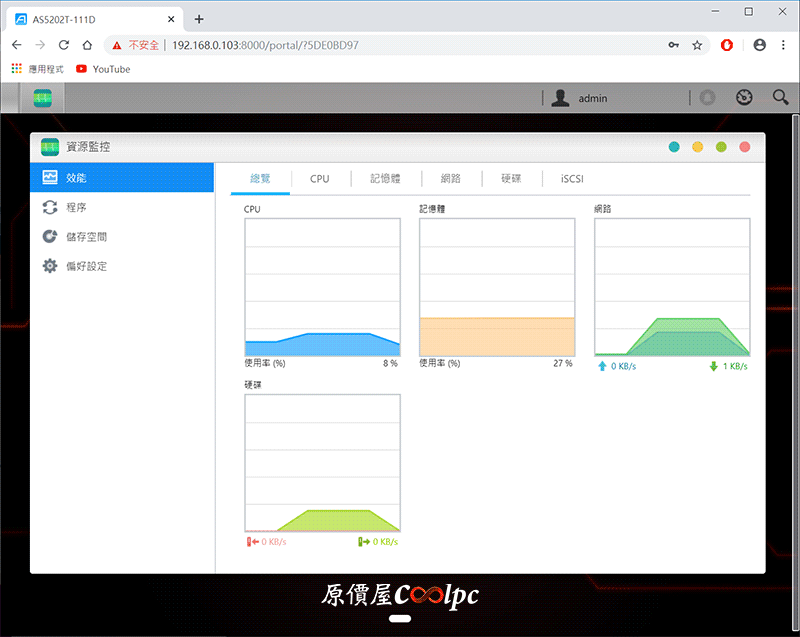The height and width of the screenshot is (637, 800).
Task: Click the ADM search magnifier icon
Action: (780, 97)
